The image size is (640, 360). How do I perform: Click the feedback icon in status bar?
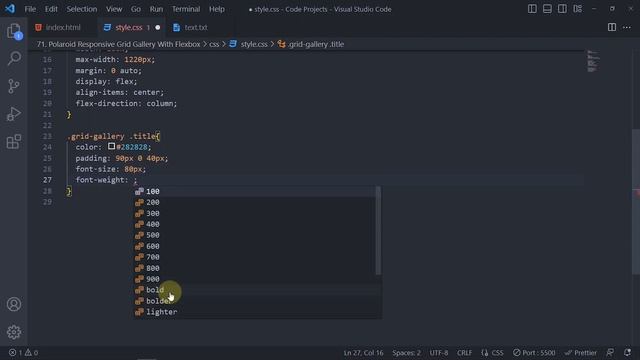click(x=610, y=352)
